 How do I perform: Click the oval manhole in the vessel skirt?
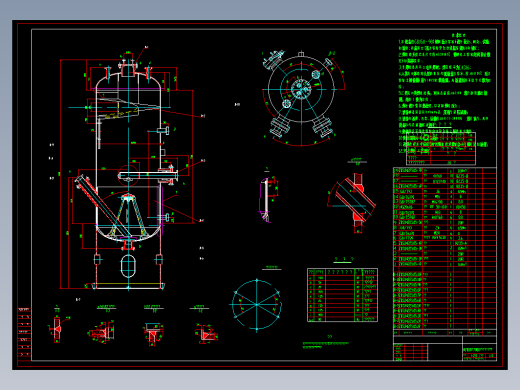point(128,266)
